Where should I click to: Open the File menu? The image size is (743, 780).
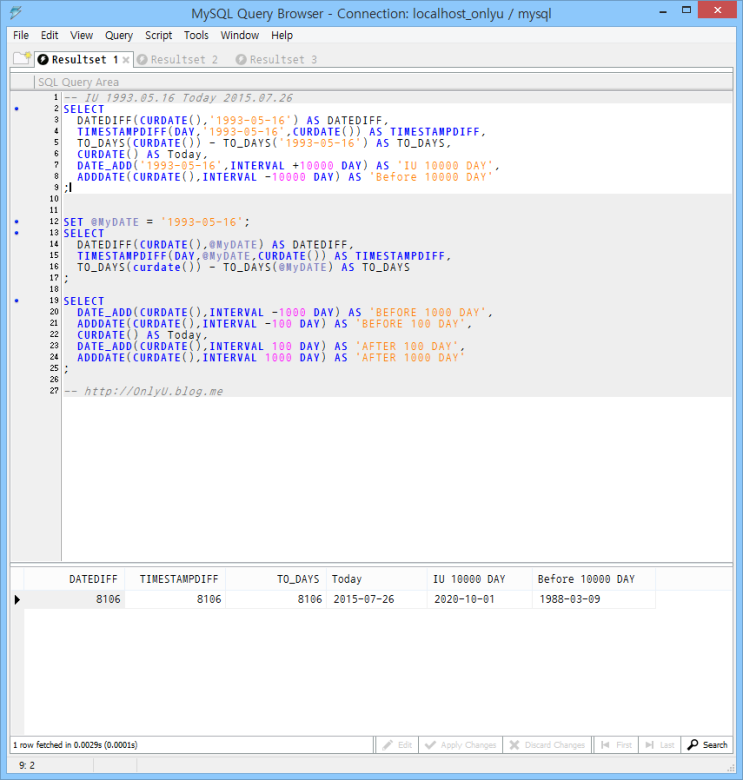click(21, 35)
